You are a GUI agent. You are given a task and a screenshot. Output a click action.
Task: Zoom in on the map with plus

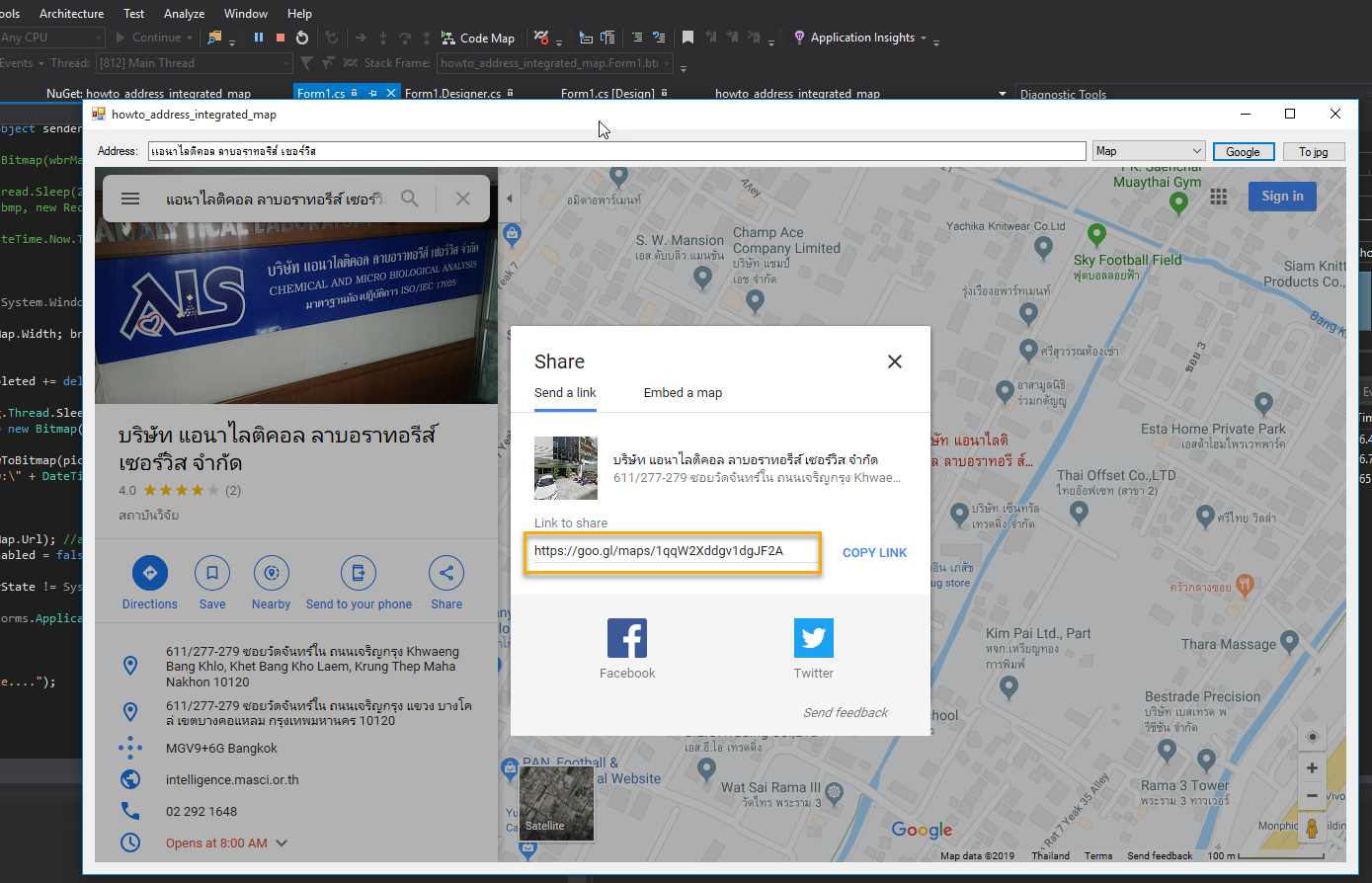[1312, 767]
